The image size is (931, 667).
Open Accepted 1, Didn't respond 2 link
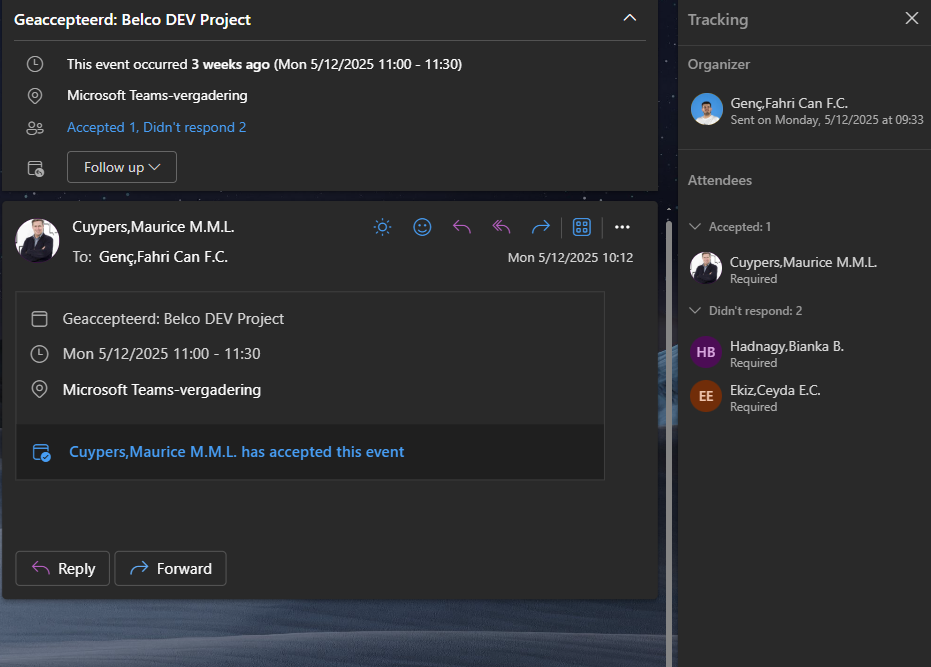(156, 127)
